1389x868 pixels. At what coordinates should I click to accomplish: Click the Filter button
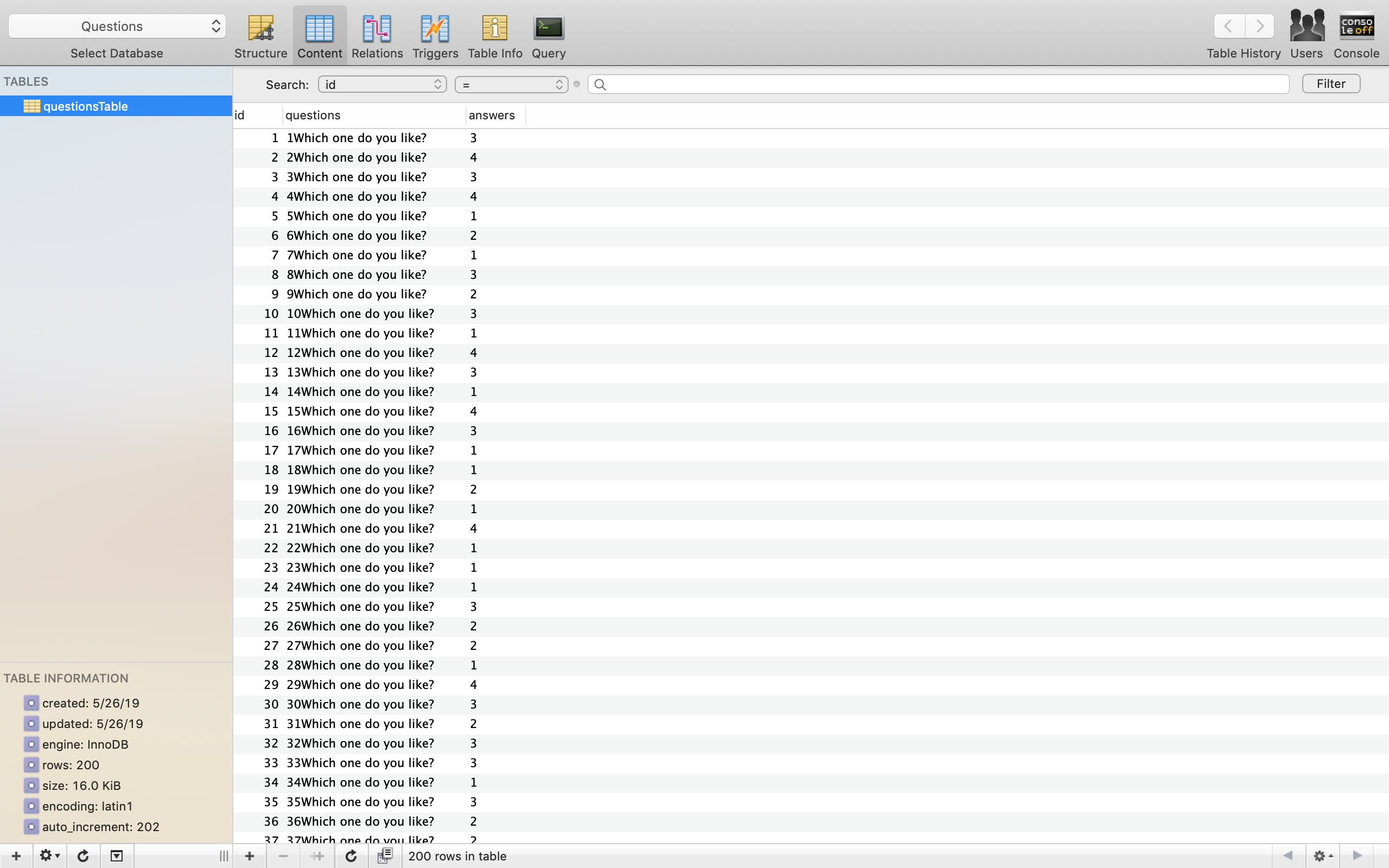pyautogui.click(x=1330, y=84)
